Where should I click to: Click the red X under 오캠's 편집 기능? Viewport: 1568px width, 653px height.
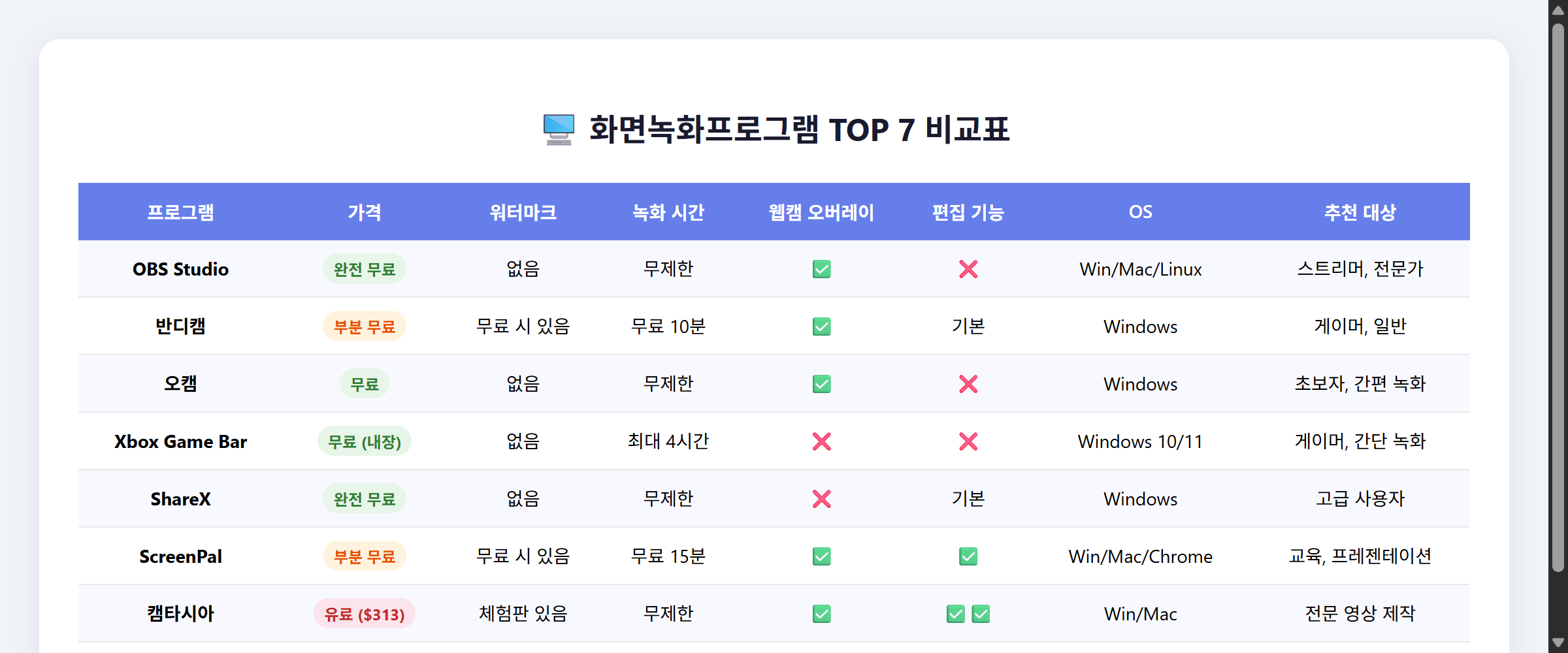tap(968, 384)
